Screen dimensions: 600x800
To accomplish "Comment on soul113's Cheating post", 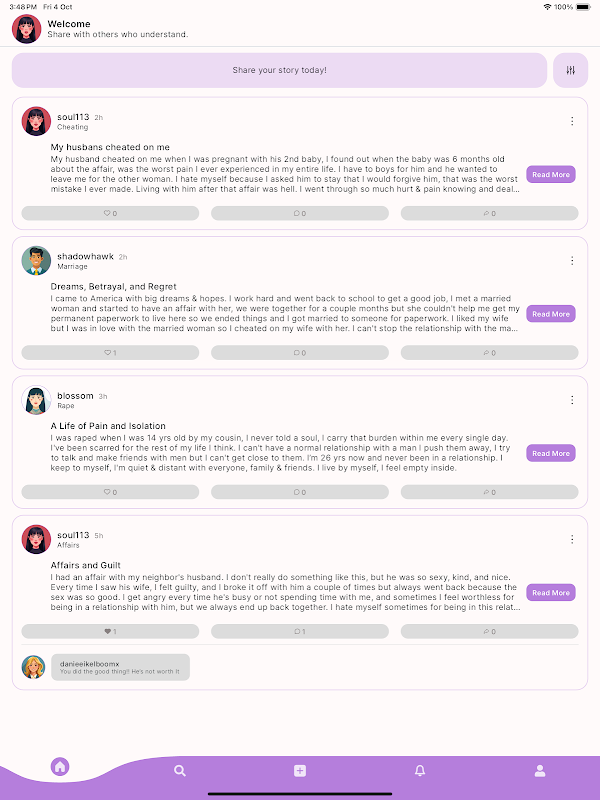I will coord(300,213).
